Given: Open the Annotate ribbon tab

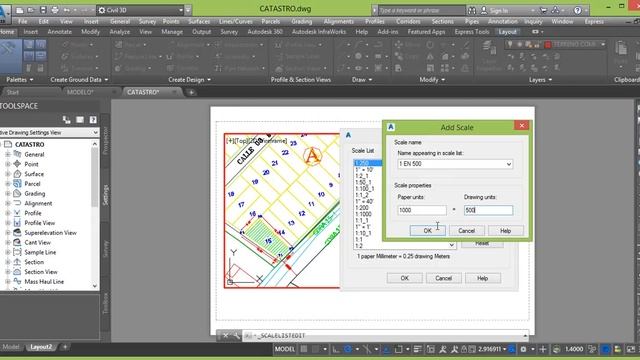Looking at the screenshot, I should [60, 32].
